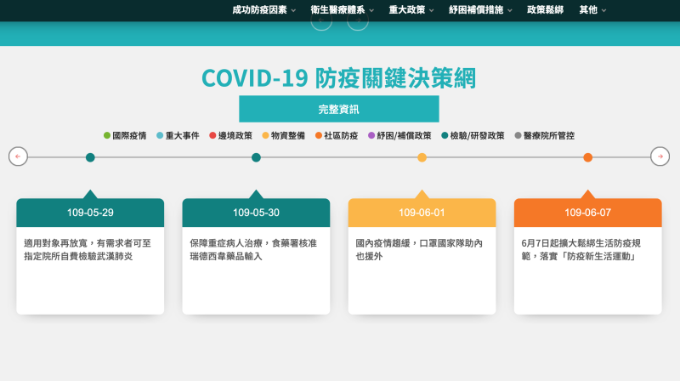Click the 完整資訊 button

tap(339, 109)
